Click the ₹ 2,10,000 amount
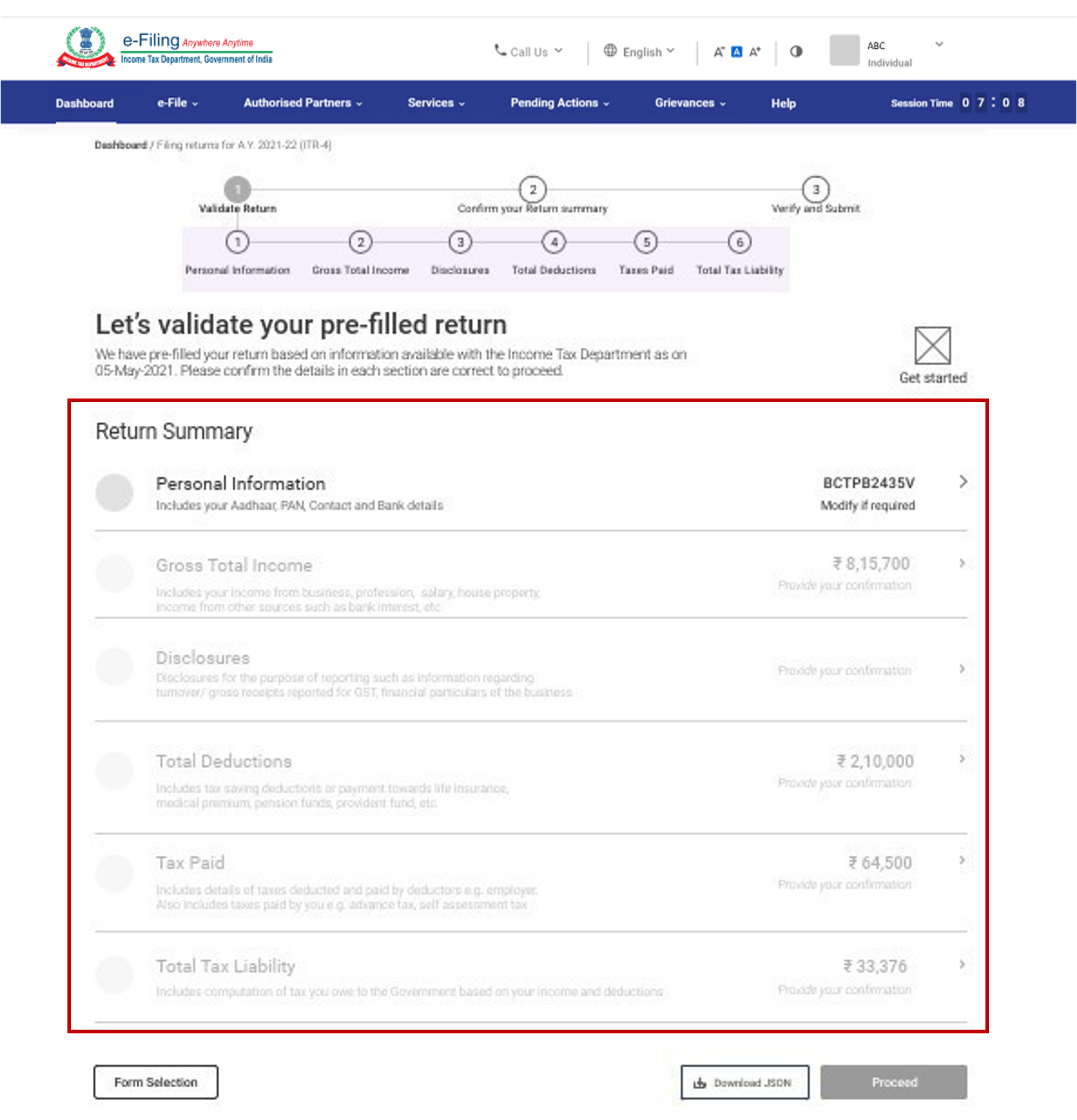Image resolution: width=1077 pixels, height=1120 pixels. pyautogui.click(x=875, y=761)
